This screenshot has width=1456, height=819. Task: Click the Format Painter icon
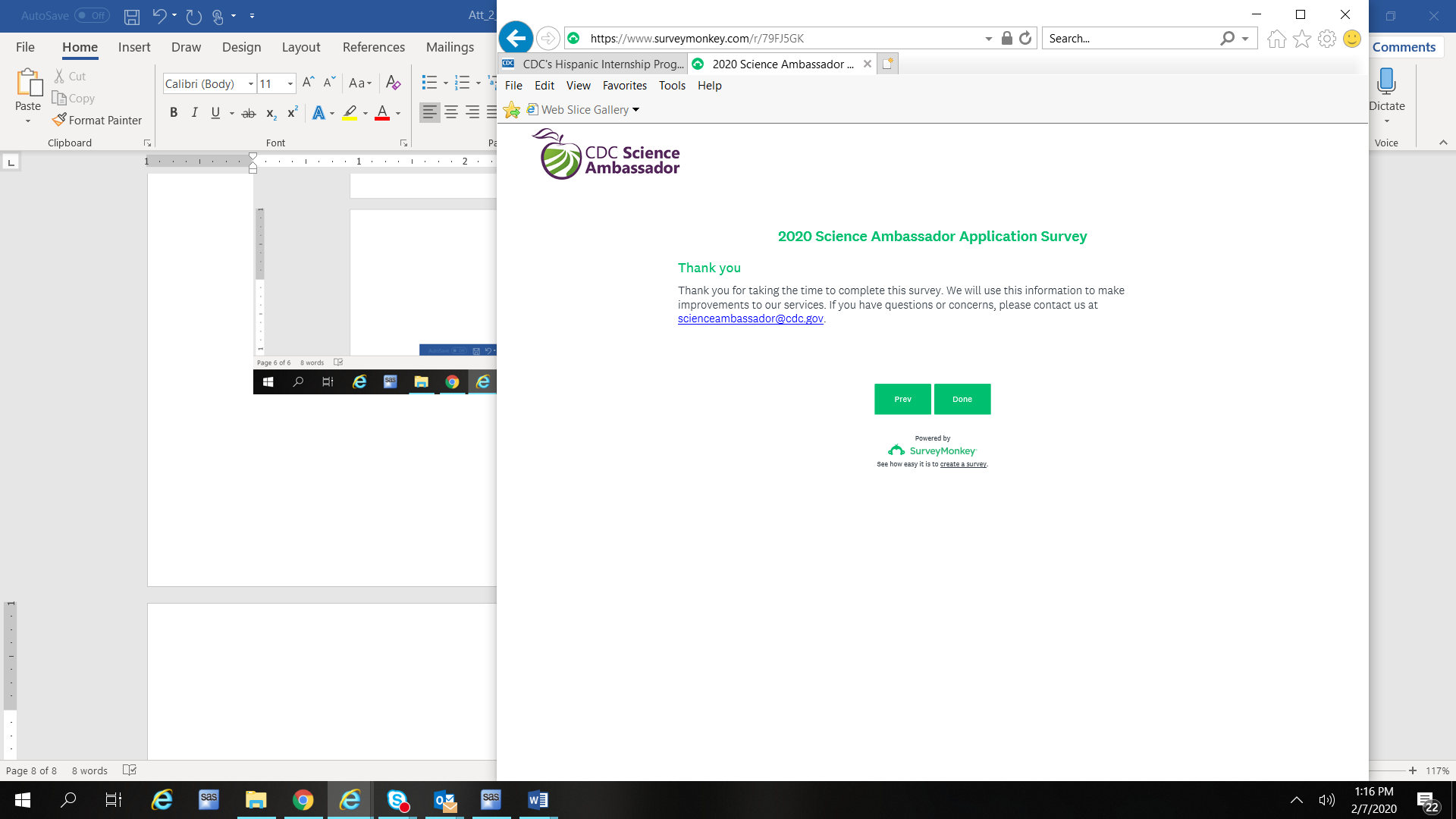[60, 120]
